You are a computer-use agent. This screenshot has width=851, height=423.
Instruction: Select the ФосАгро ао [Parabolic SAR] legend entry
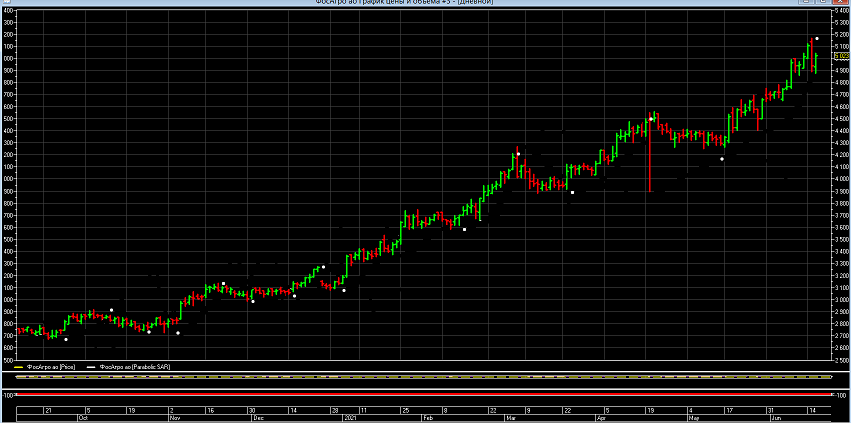click(x=136, y=367)
